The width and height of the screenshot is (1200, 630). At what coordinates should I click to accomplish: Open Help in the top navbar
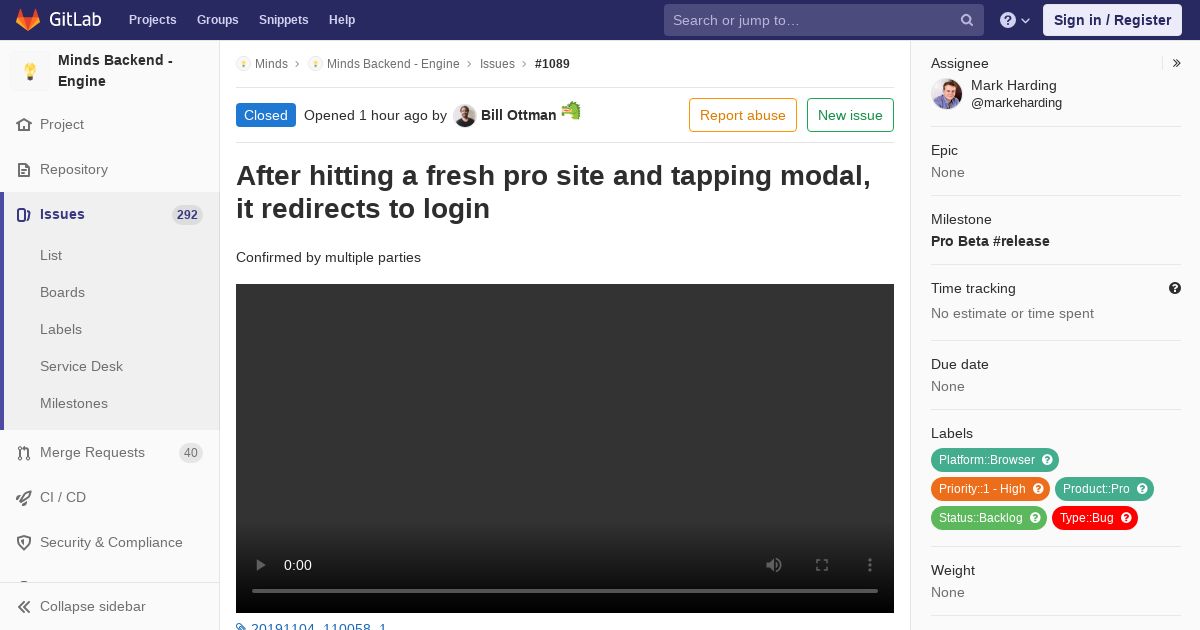pyautogui.click(x=342, y=20)
